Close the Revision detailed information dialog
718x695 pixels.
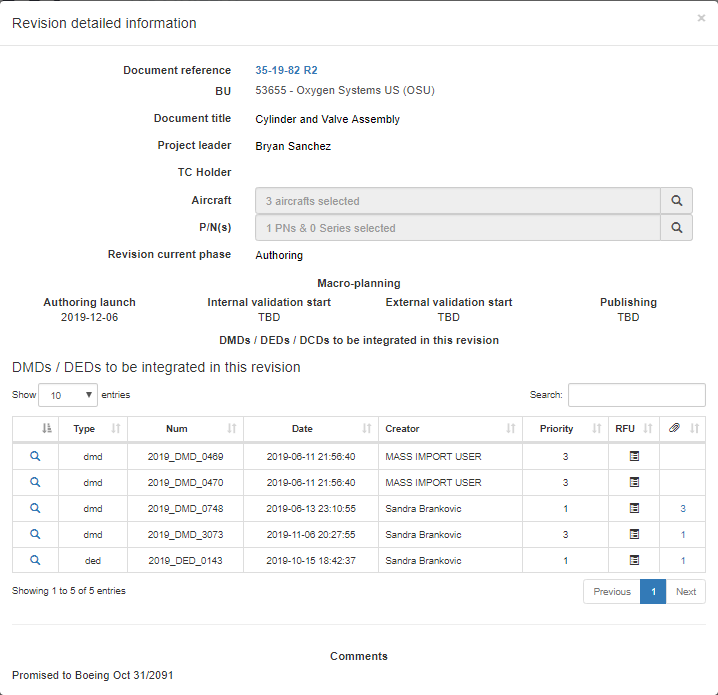(701, 18)
